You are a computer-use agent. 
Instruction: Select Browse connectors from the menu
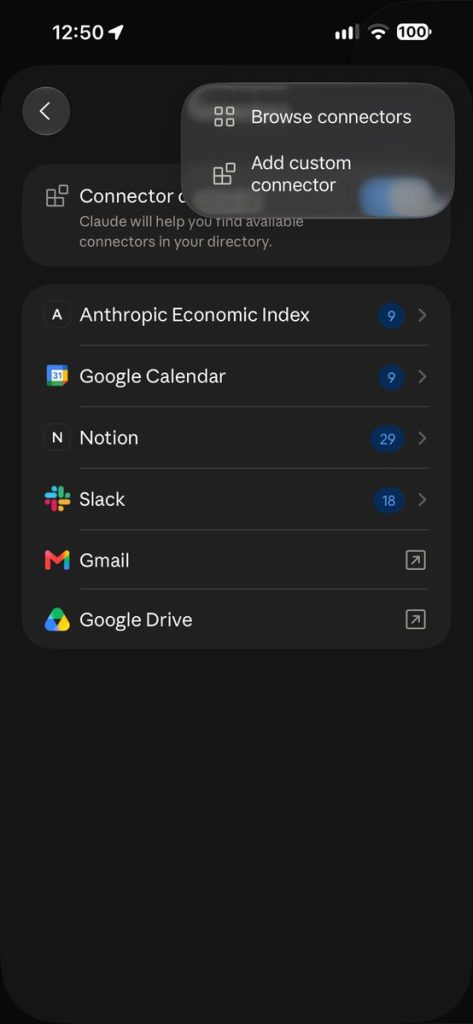click(x=317, y=117)
